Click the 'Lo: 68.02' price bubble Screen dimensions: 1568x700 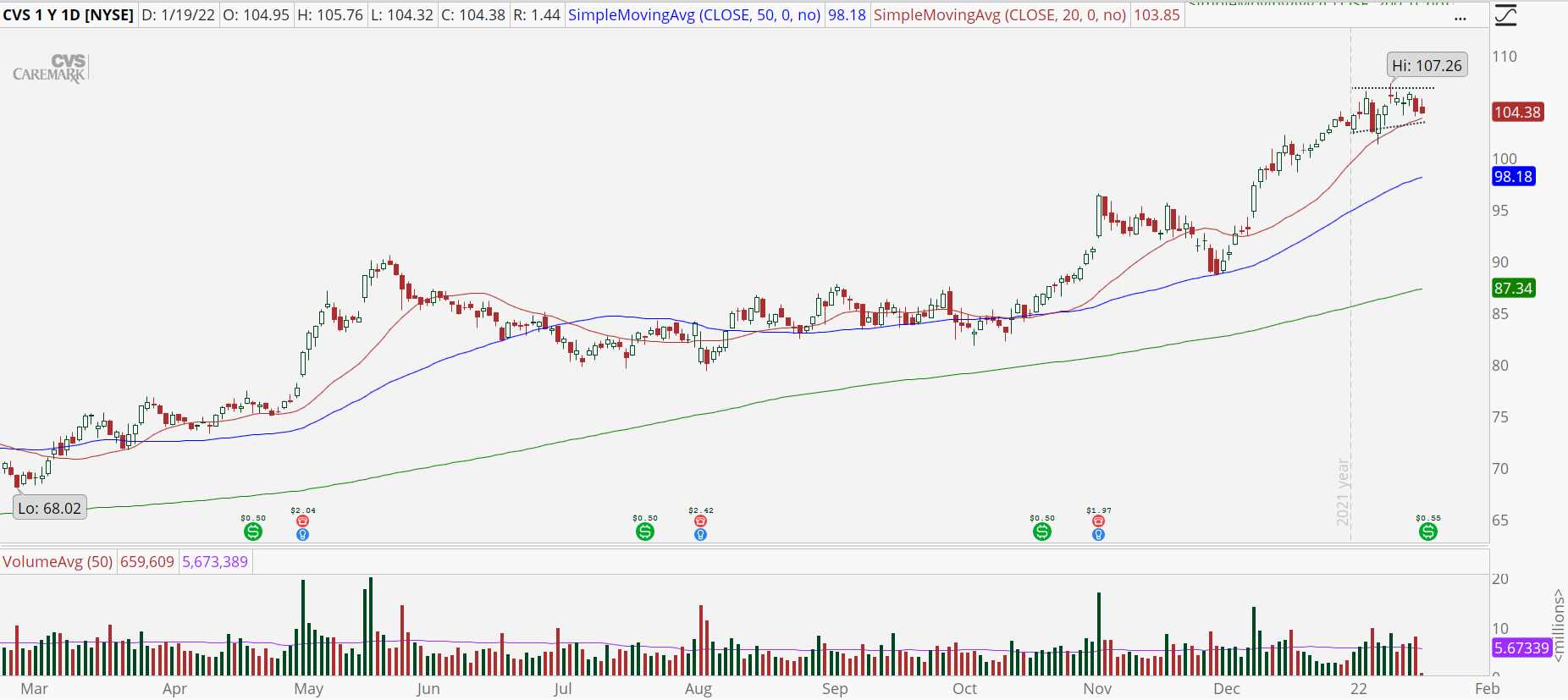[50, 508]
